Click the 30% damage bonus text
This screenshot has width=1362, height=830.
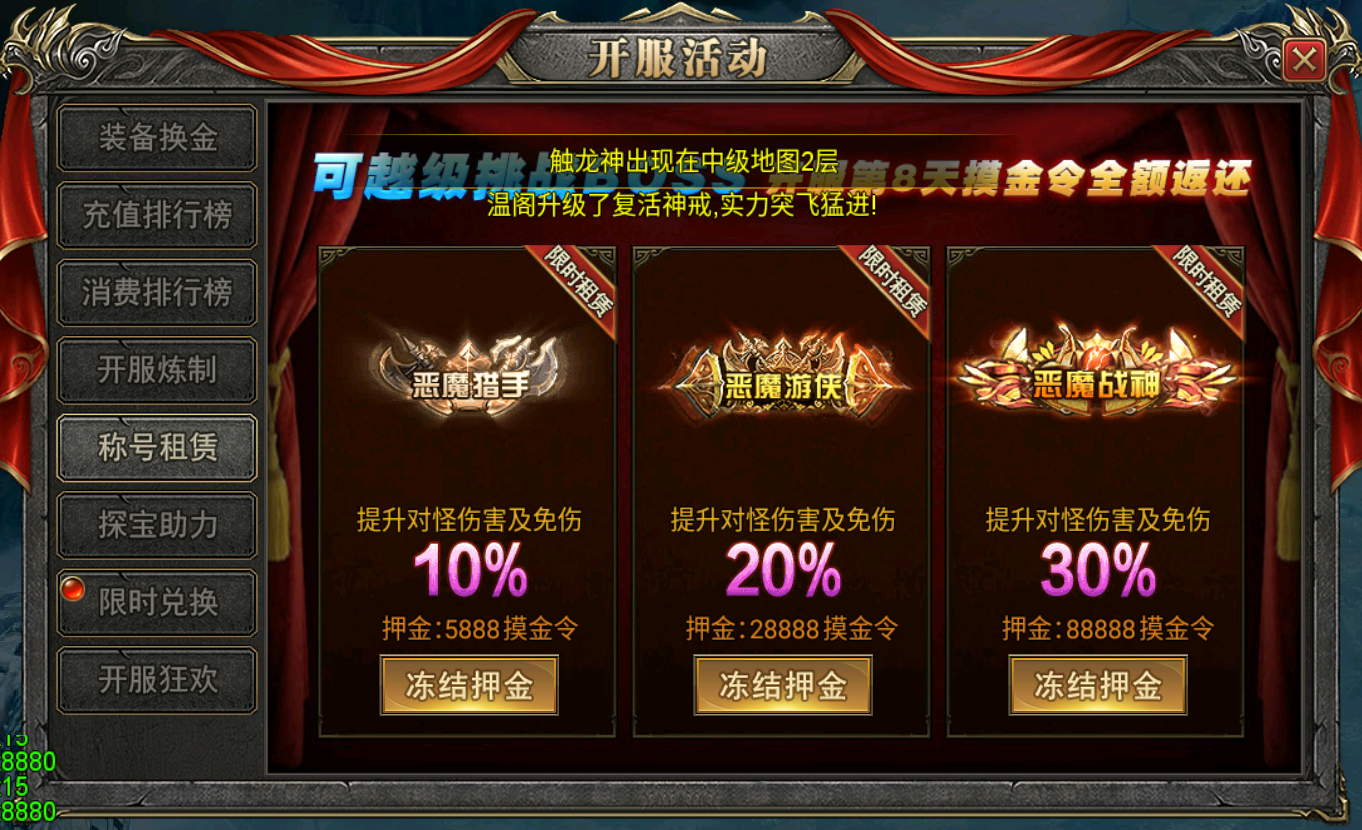click(x=1097, y=570)
